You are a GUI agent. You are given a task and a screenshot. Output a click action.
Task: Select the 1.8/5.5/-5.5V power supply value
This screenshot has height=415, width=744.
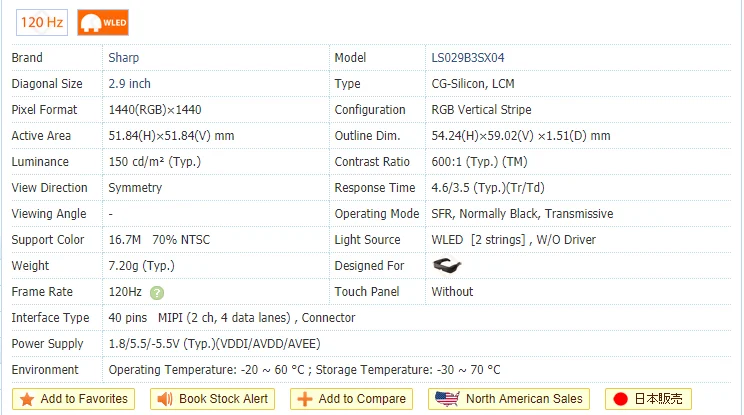tap(214, 344)
